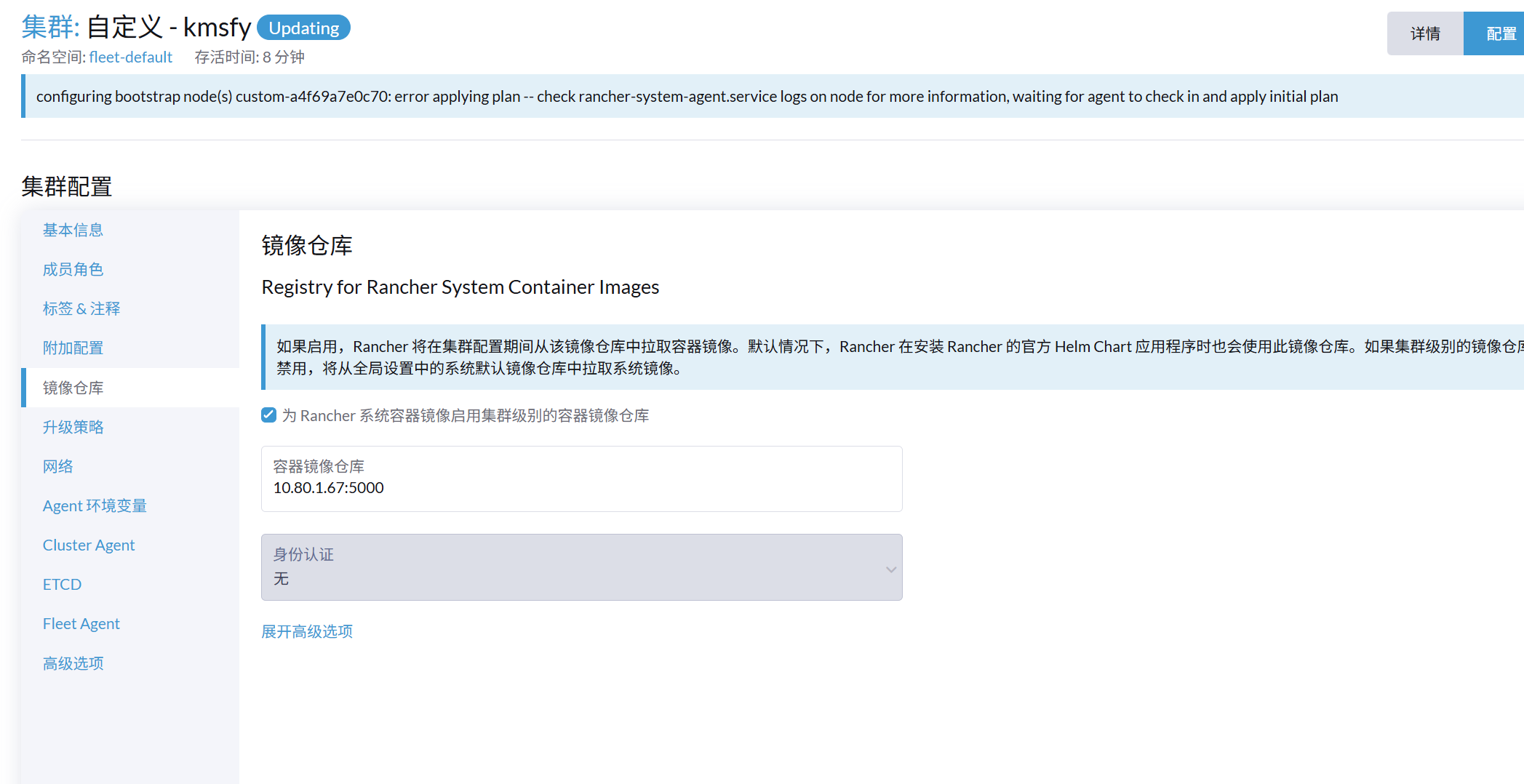Select the Fleet Agent tab
1524x784 pixels.
pyautogui.click(x=81, y=623)
